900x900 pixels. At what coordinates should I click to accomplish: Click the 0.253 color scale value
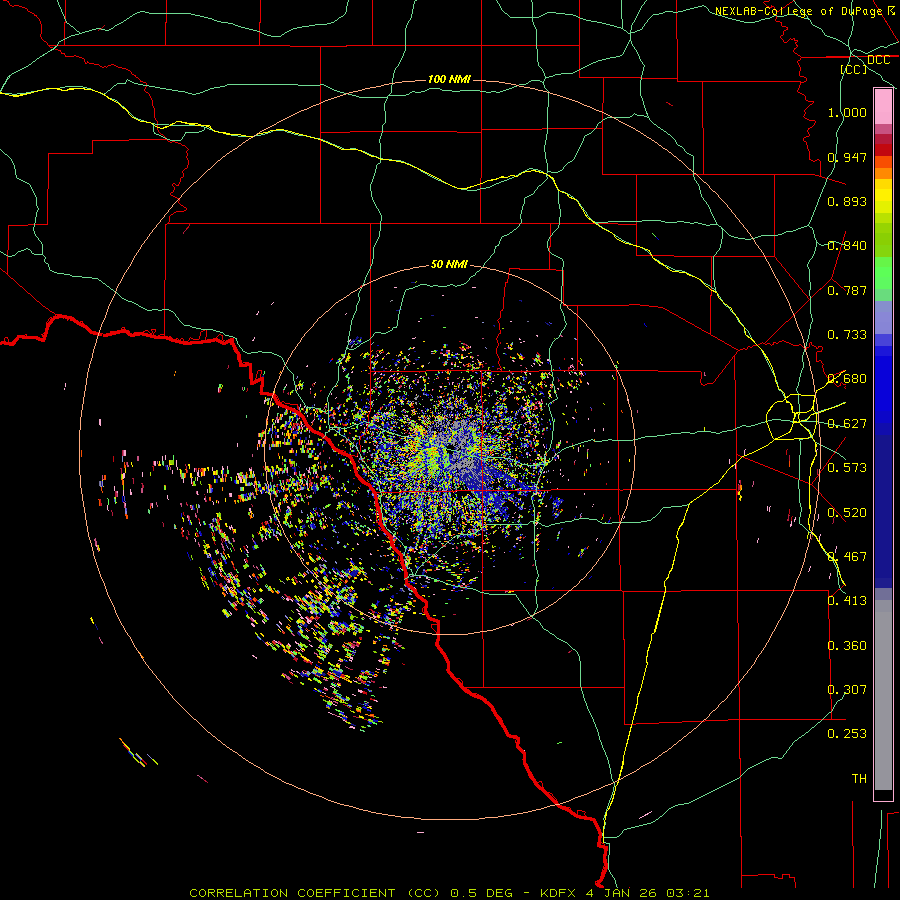847,734
